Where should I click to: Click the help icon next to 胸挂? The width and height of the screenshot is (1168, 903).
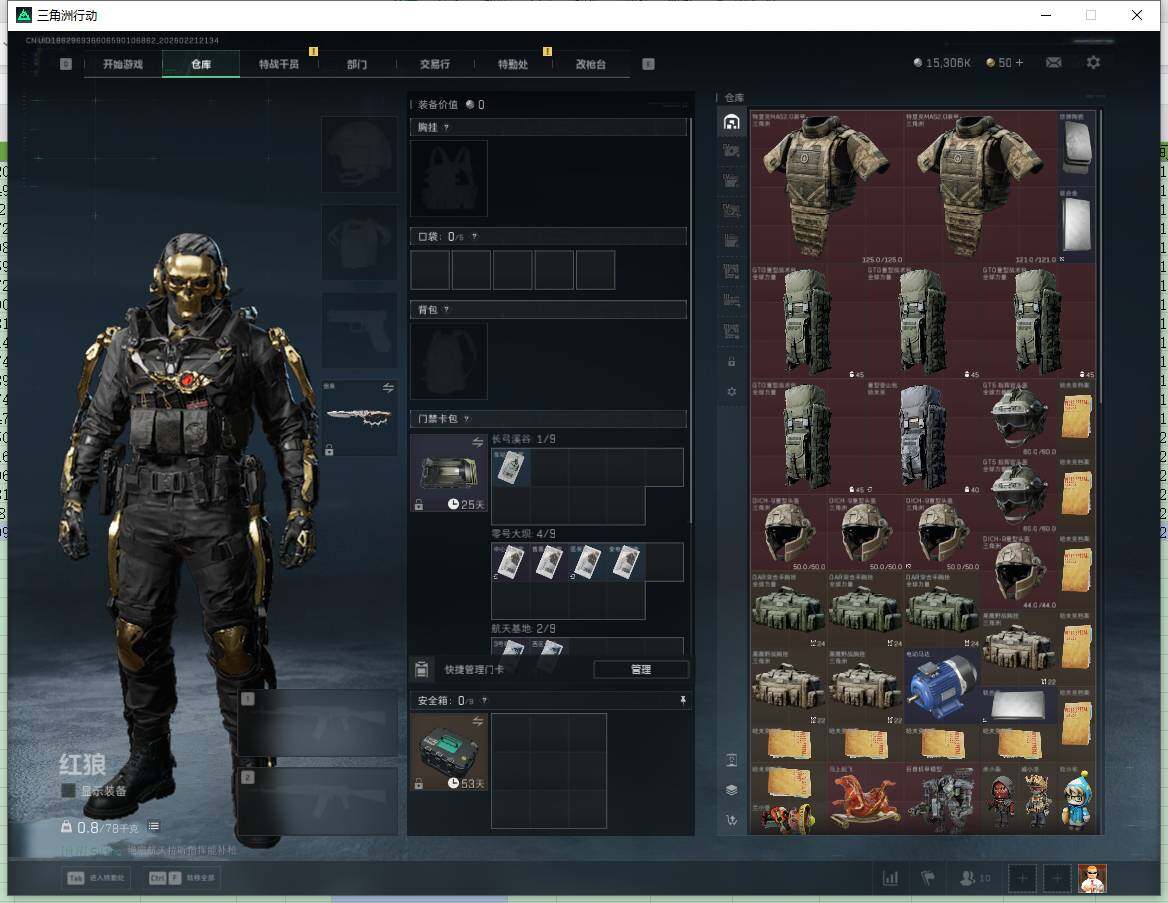(446, 127)
